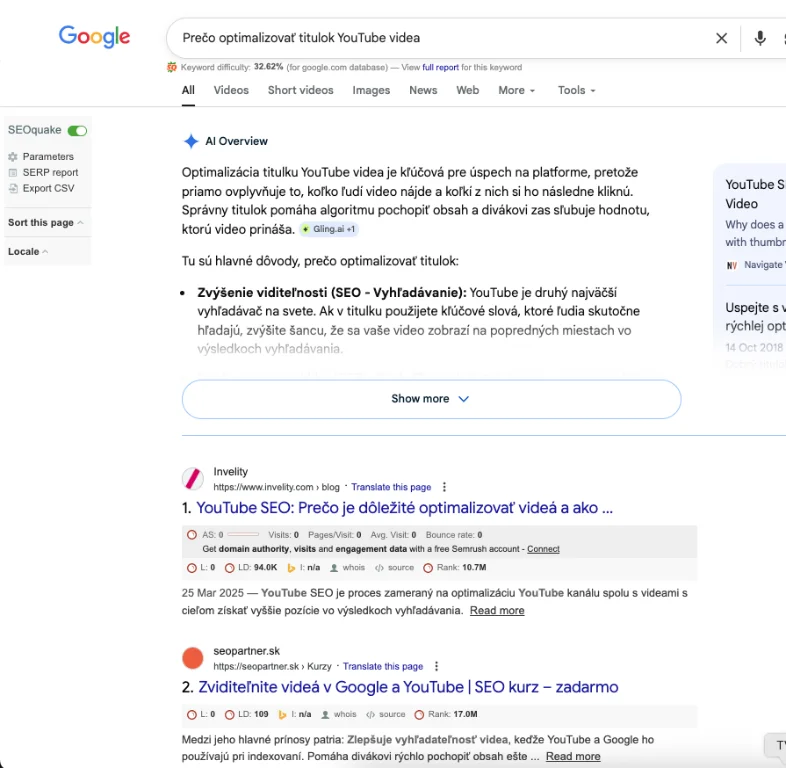This screenshot has width=786, height=768.
Task: Switch to the Videos tab
Action: (231, 90)
